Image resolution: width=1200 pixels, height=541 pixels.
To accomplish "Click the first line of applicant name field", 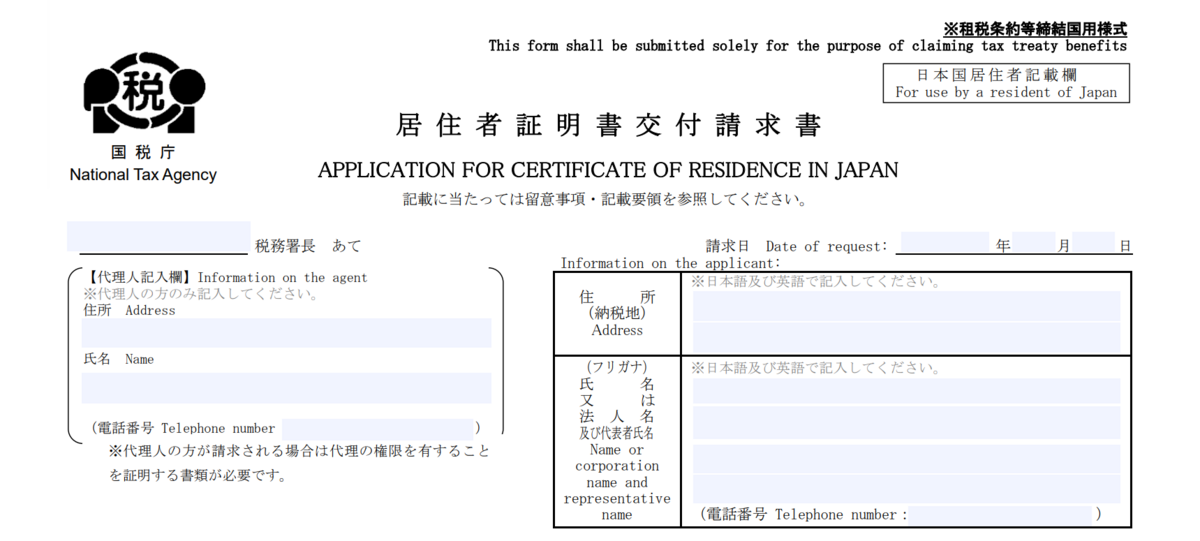I will coord(907,391).
